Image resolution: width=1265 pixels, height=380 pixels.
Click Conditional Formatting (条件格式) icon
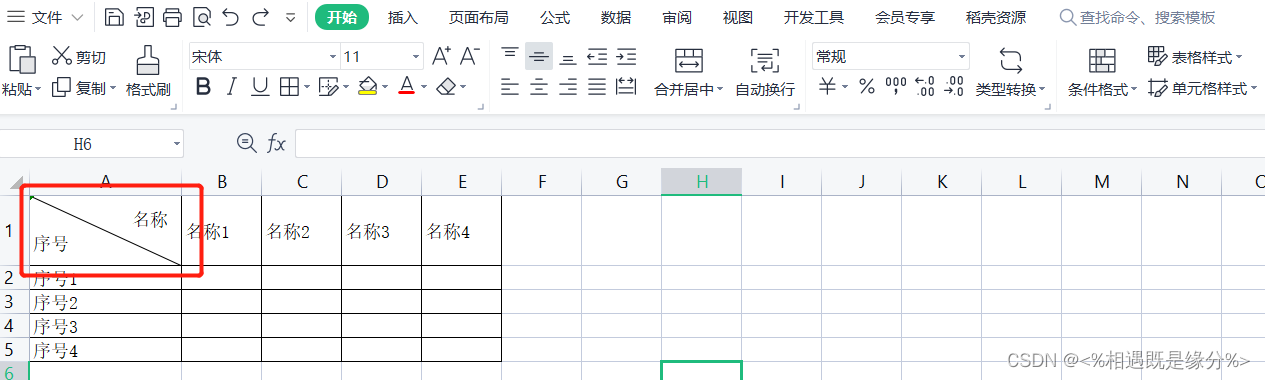[x=1102, y=60]
